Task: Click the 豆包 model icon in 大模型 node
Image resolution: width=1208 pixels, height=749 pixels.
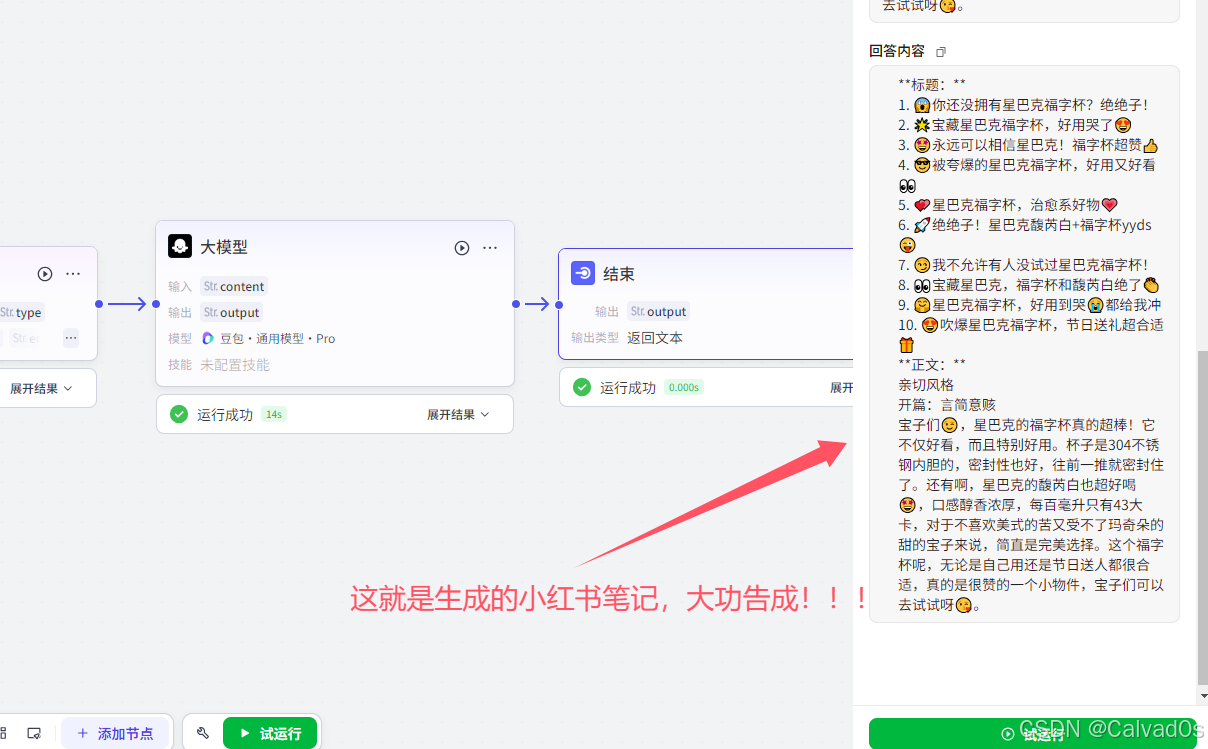Action: pyautogui.click(x=208, y=338)
